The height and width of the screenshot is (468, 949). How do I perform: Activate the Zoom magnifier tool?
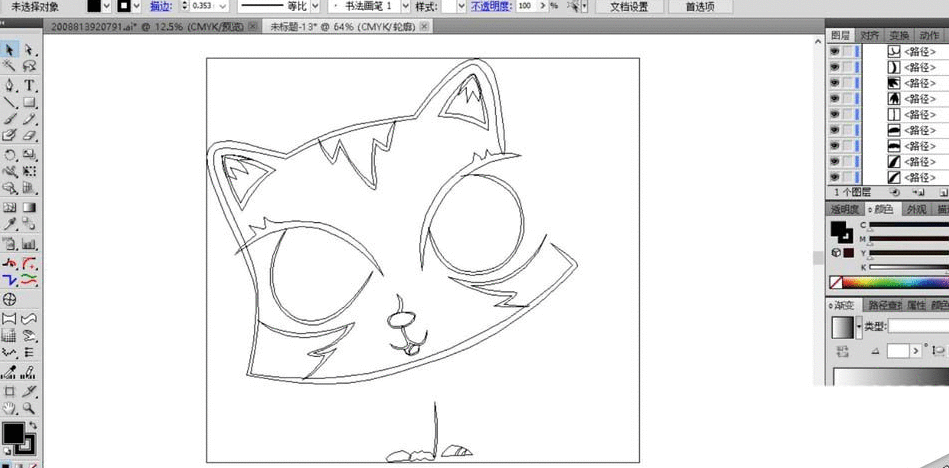point(30,408)
